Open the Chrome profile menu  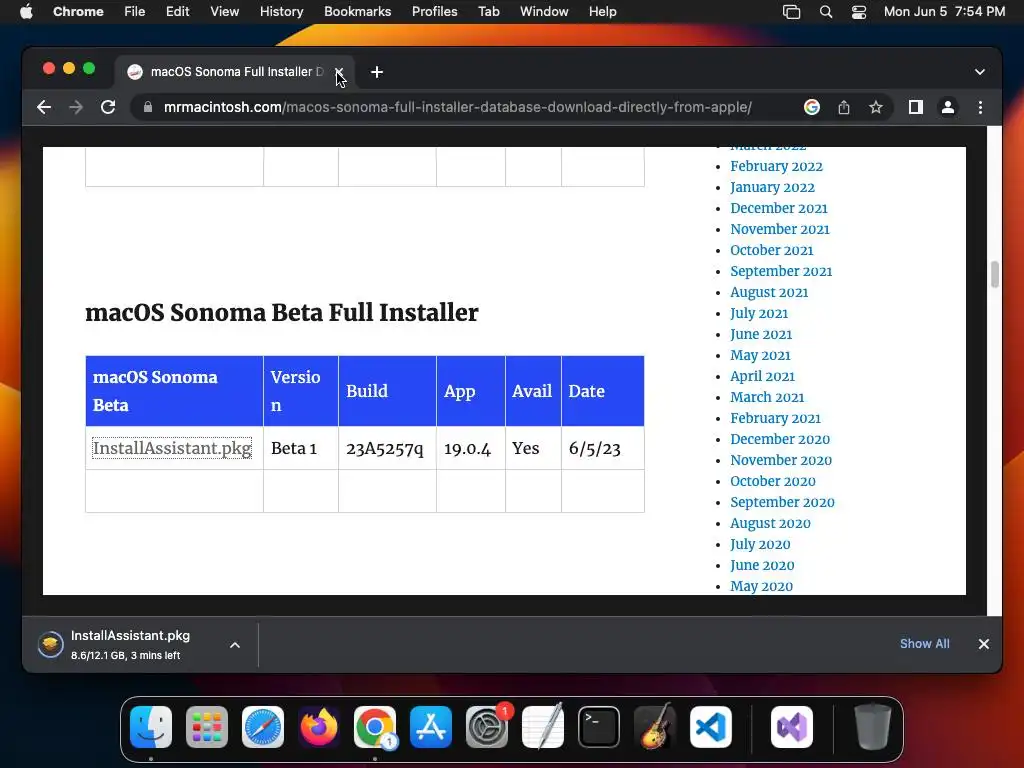click(x=948, y=107)
